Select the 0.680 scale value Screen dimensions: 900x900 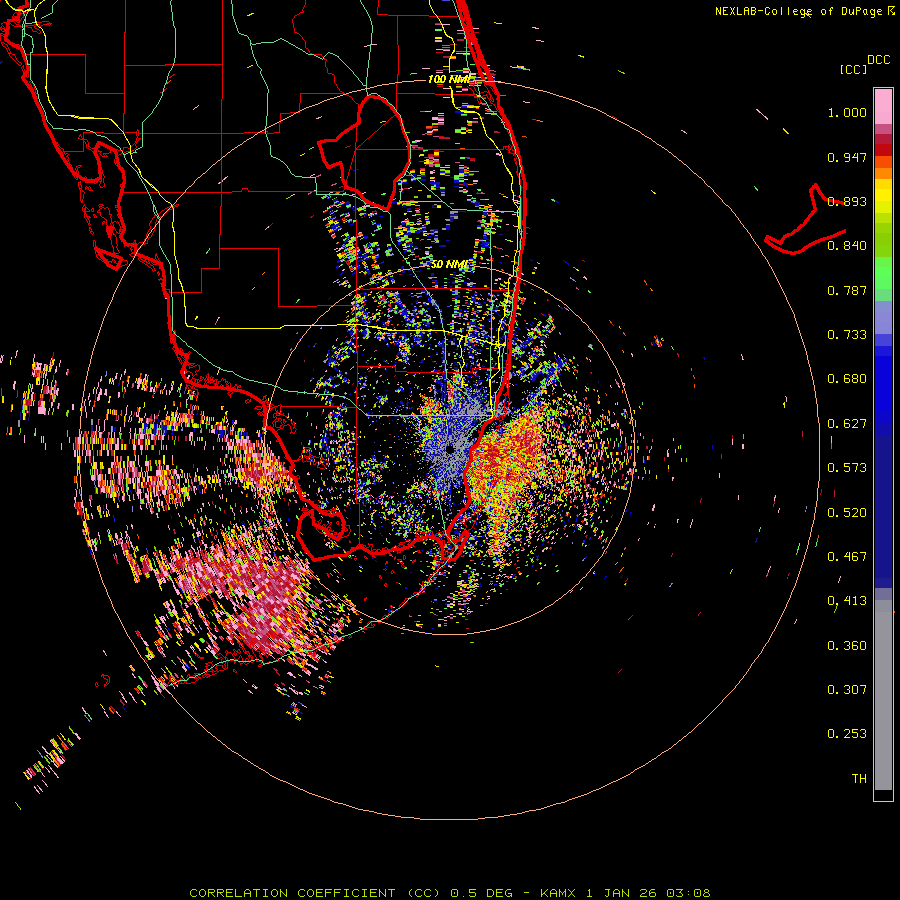pos(847,379)
